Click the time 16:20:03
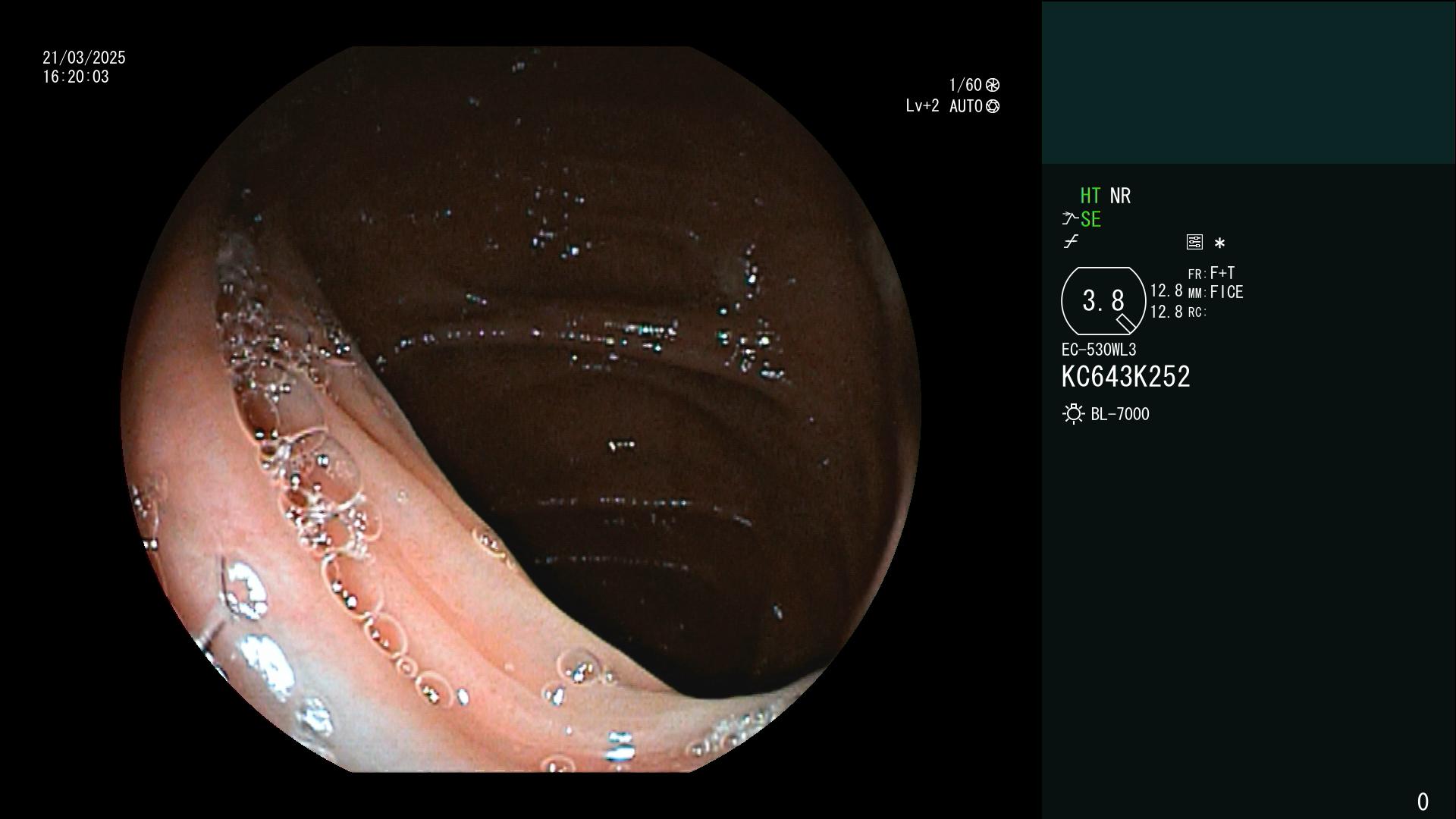 pyautogui.click(x=76, y=77)
